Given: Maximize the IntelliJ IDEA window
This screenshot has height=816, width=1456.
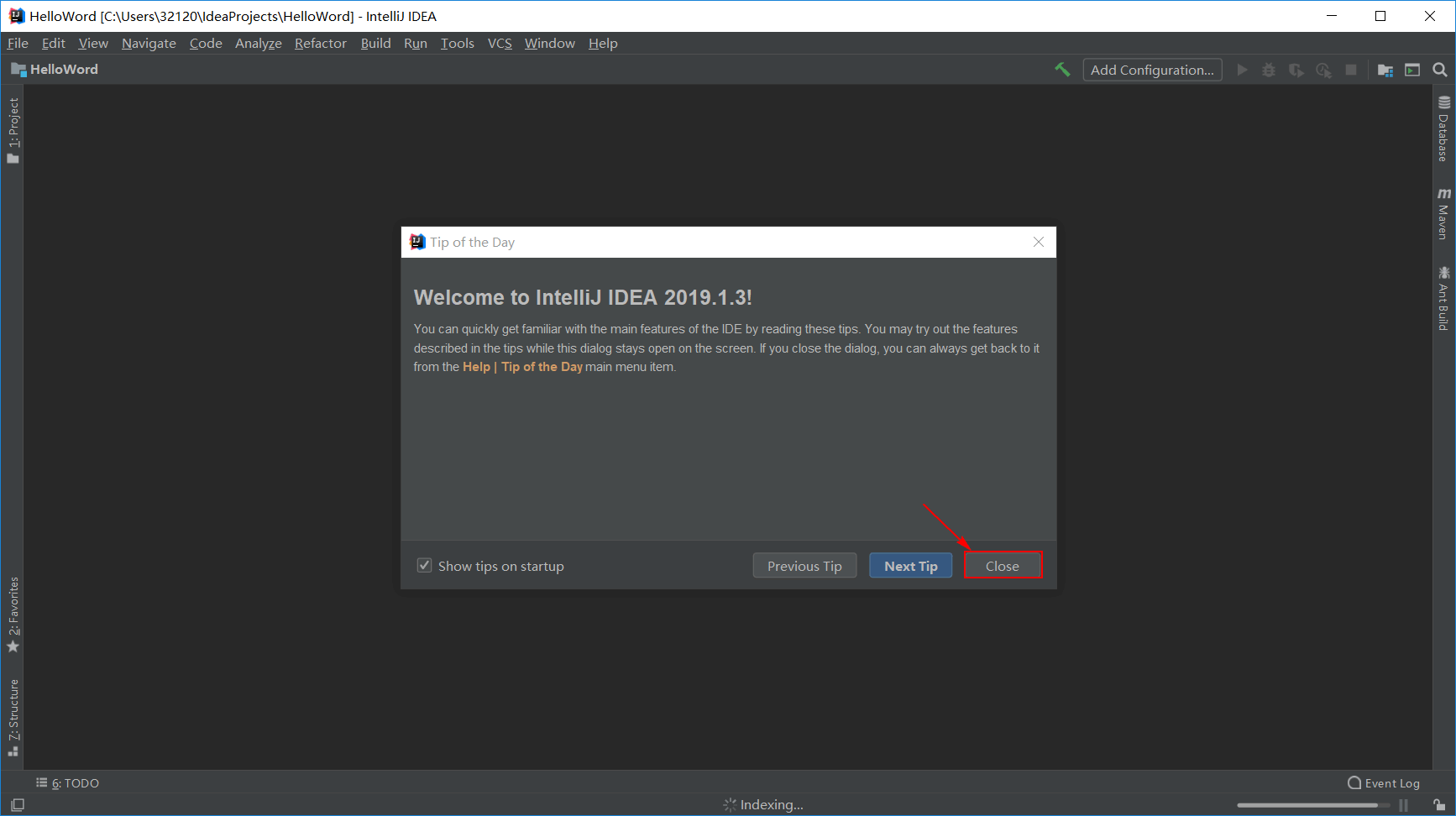Looking at the screenshot, I should point(1380,16).
